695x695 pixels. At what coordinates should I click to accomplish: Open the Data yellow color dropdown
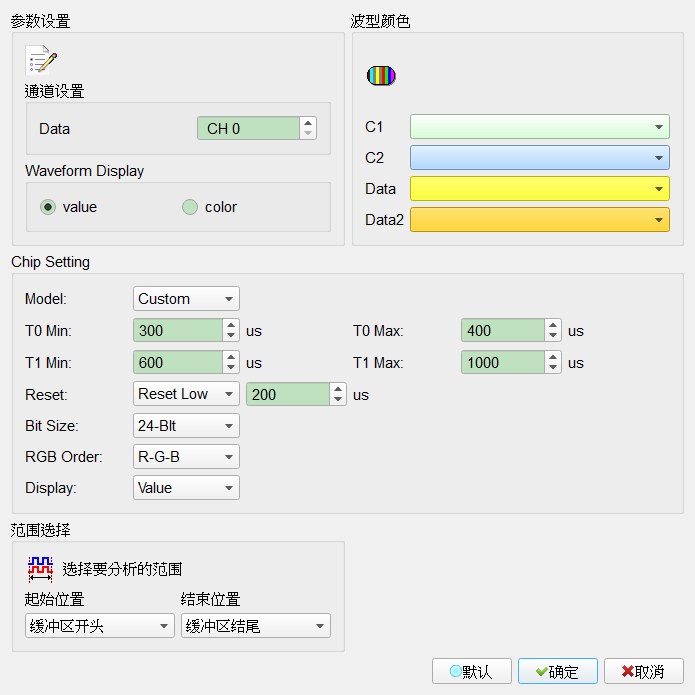click(x=539, y=189)
